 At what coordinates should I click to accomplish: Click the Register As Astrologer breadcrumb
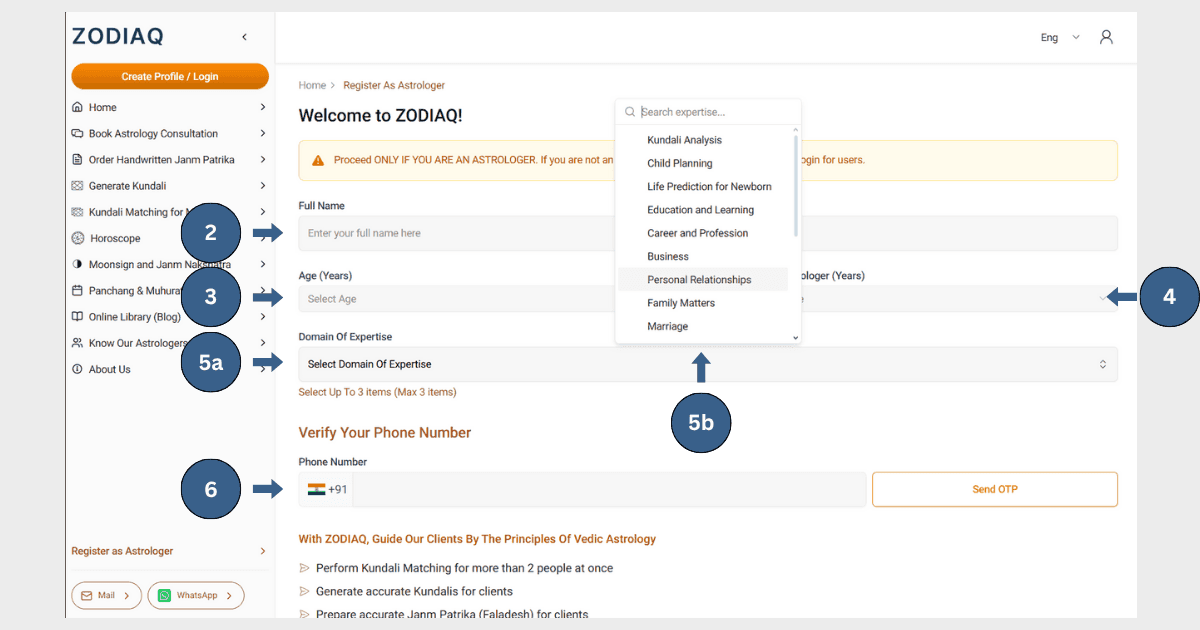[x=394, y=85]
